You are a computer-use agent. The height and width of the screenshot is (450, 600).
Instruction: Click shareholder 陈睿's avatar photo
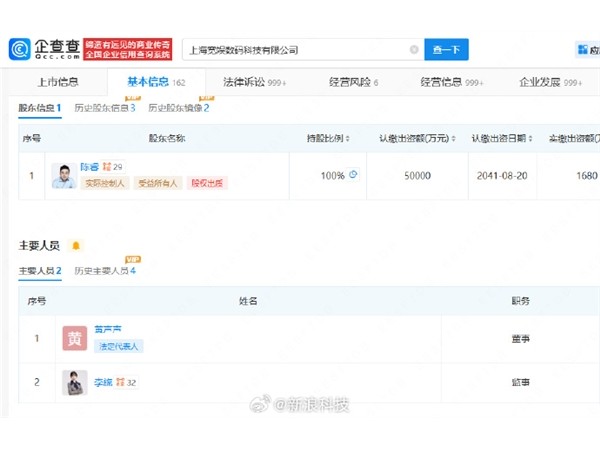(x=64, y=176)
